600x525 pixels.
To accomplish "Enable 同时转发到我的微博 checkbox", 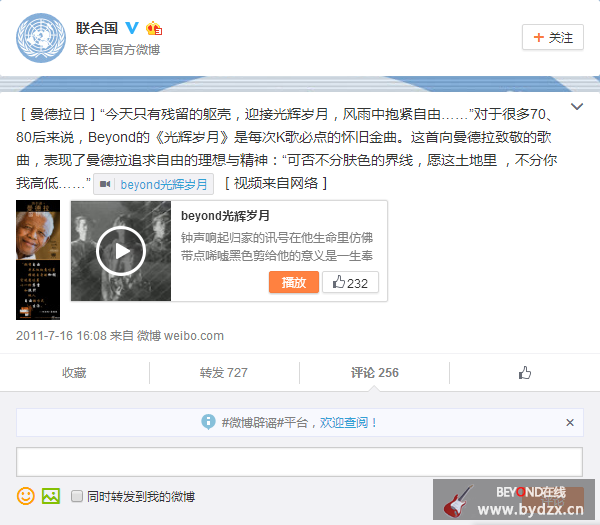I will click(77, 496).
